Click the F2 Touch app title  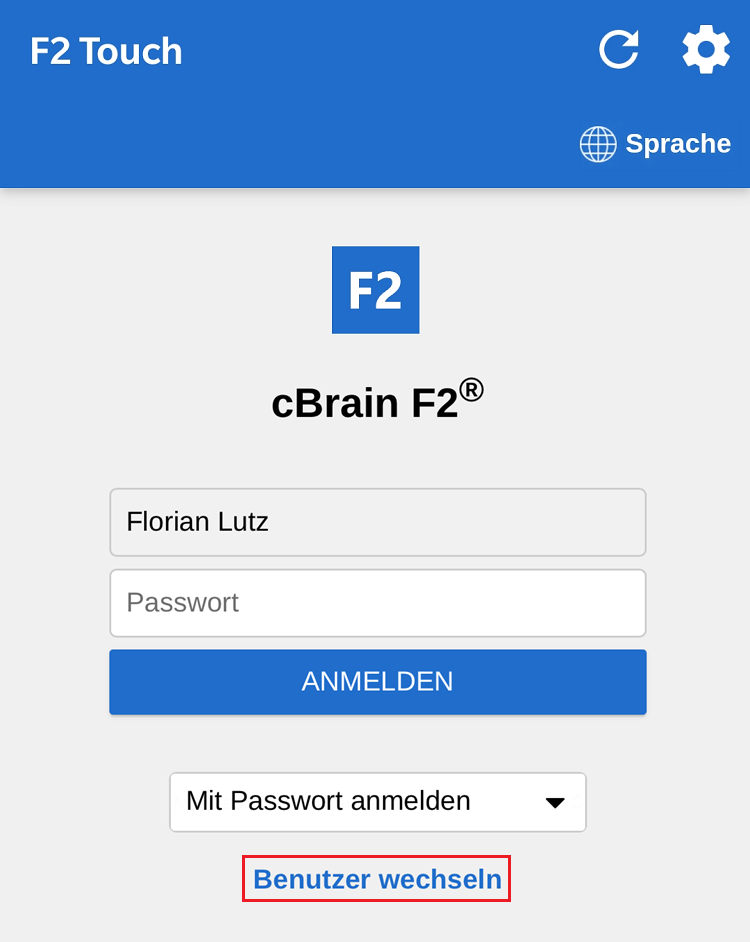[x=106, y=51]
